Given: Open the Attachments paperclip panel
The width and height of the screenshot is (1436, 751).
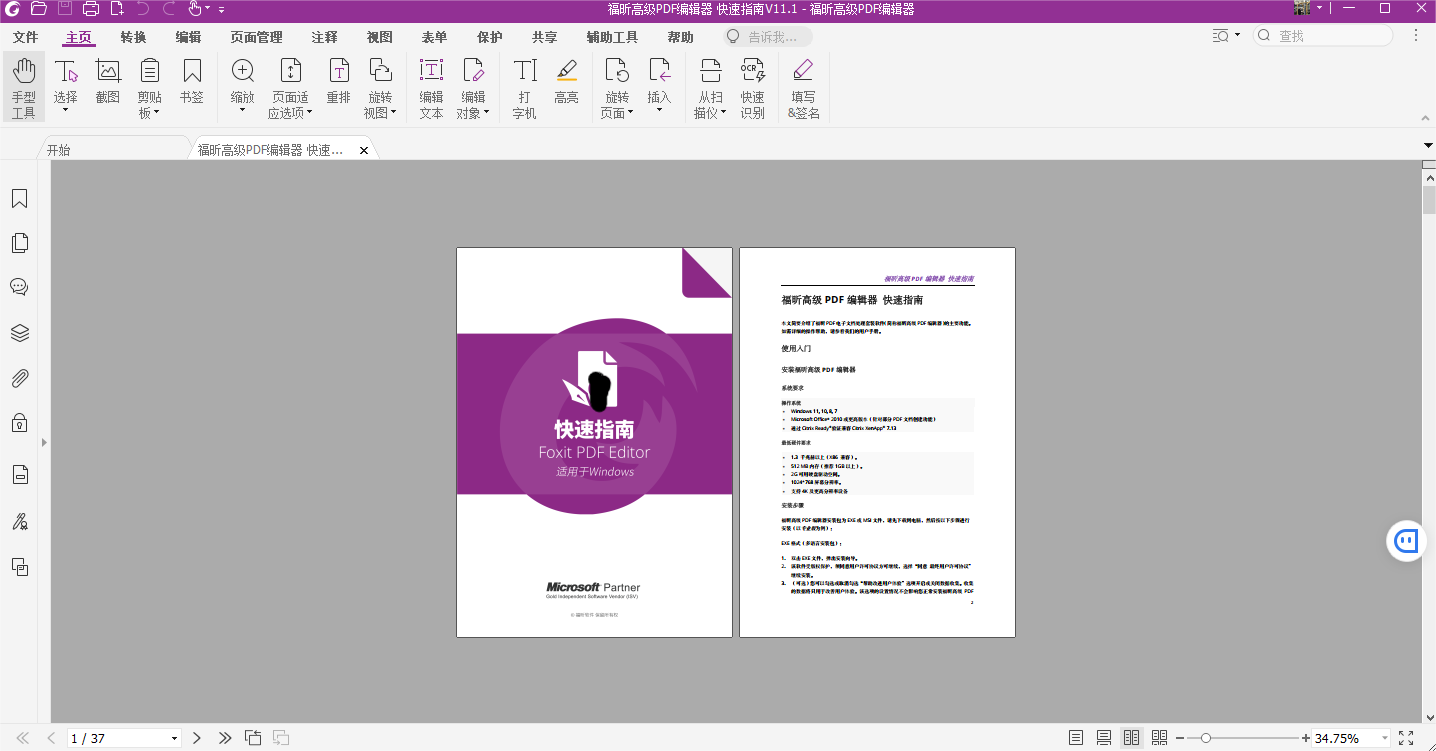Looking at the screenshot, I should click(x=19, y=378).
